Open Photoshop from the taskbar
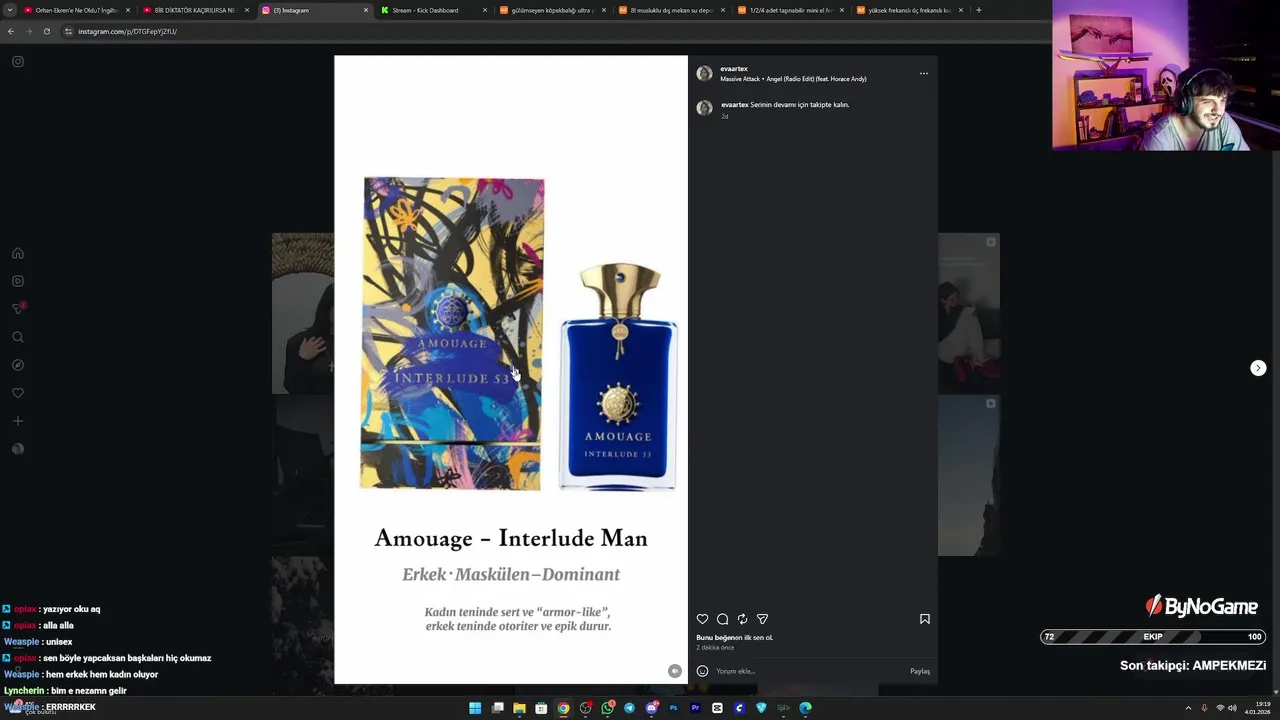Viewport: 1280px width, 720px height. click(x=673, y=708)
